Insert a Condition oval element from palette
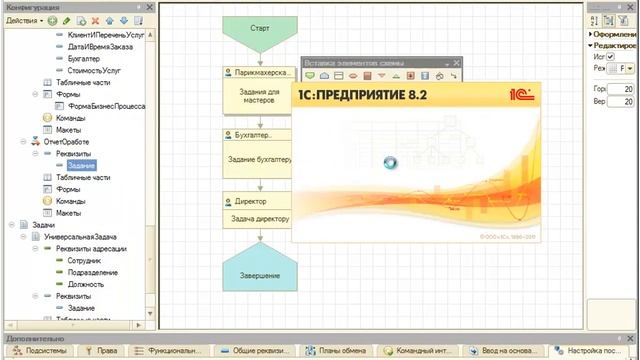 pyautogui.click(x=353, y=76)
